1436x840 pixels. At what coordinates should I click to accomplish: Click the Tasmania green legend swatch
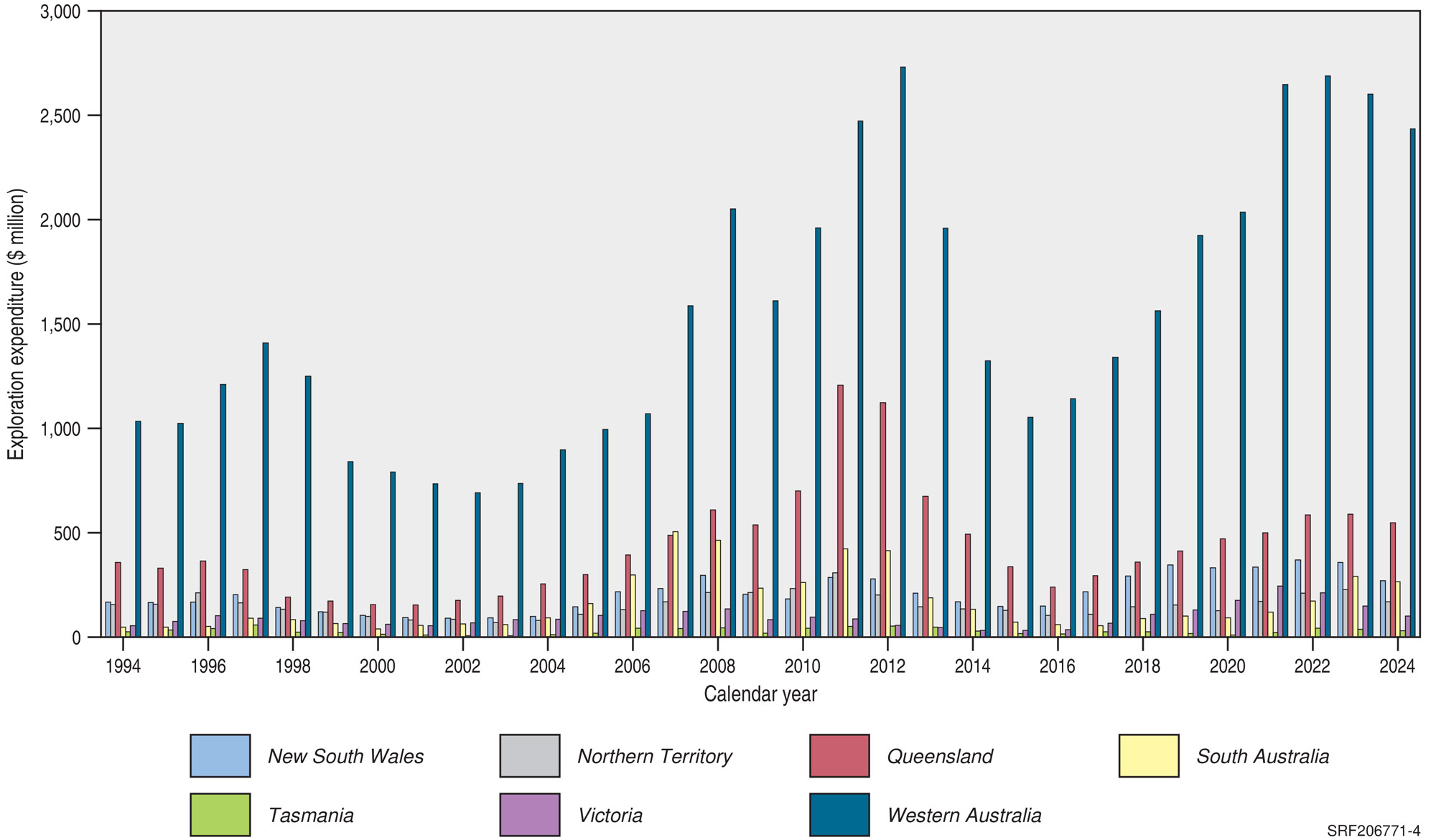220,814
